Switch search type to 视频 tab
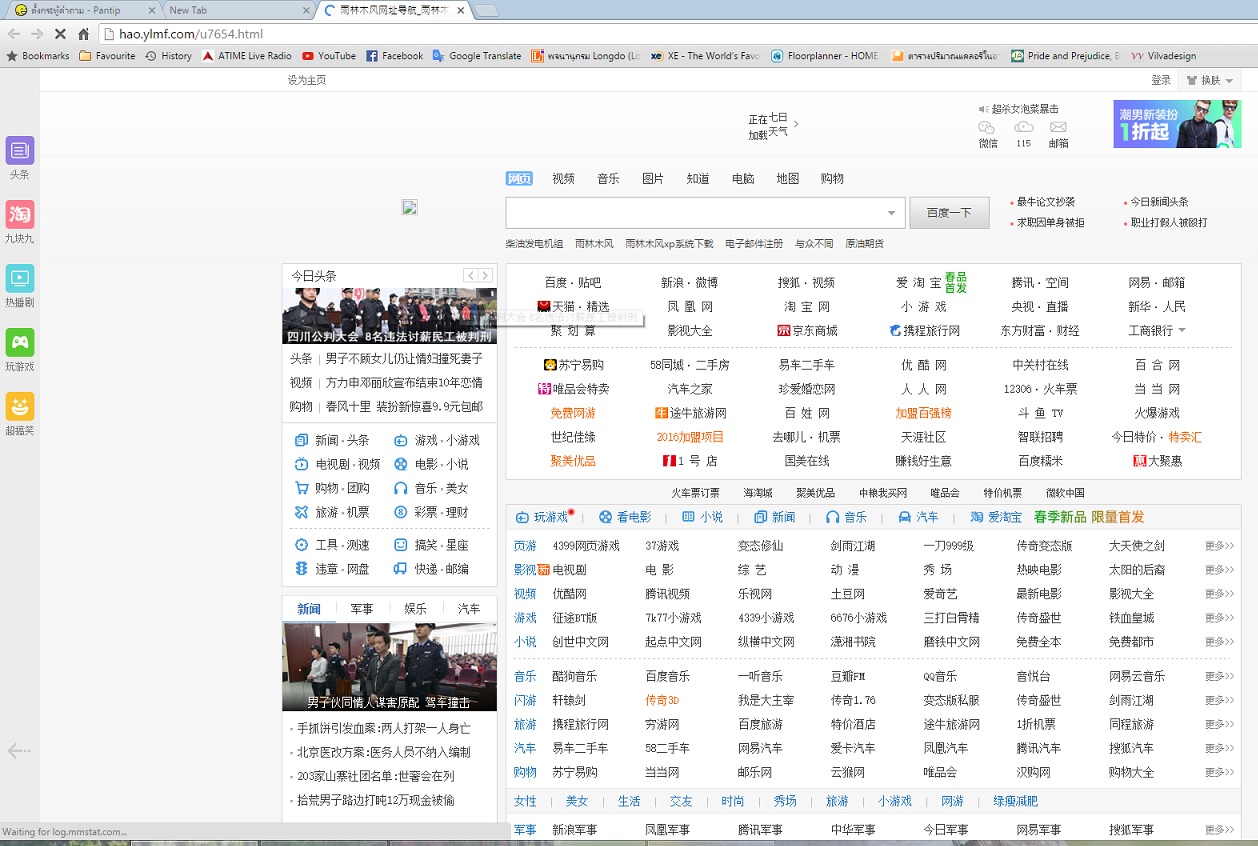This screenshot has height=846, width=1258. click(x=563, y=179)
